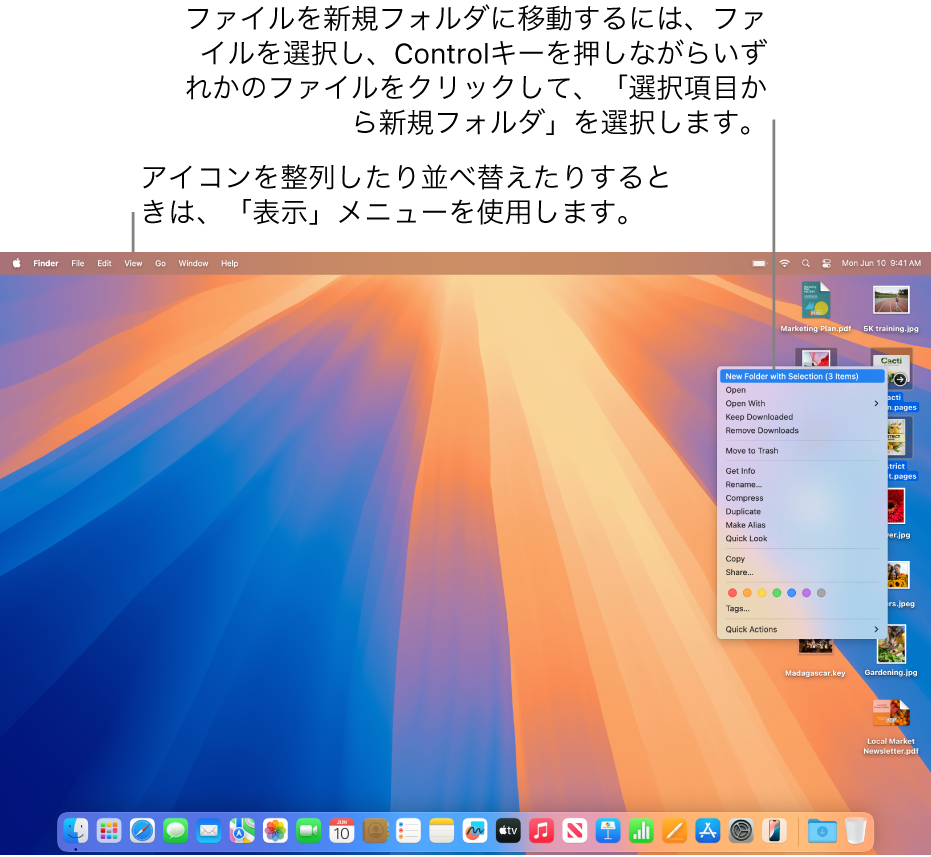
Task: Open Numbers app in the Dock
Action: (x=641, y=831)
